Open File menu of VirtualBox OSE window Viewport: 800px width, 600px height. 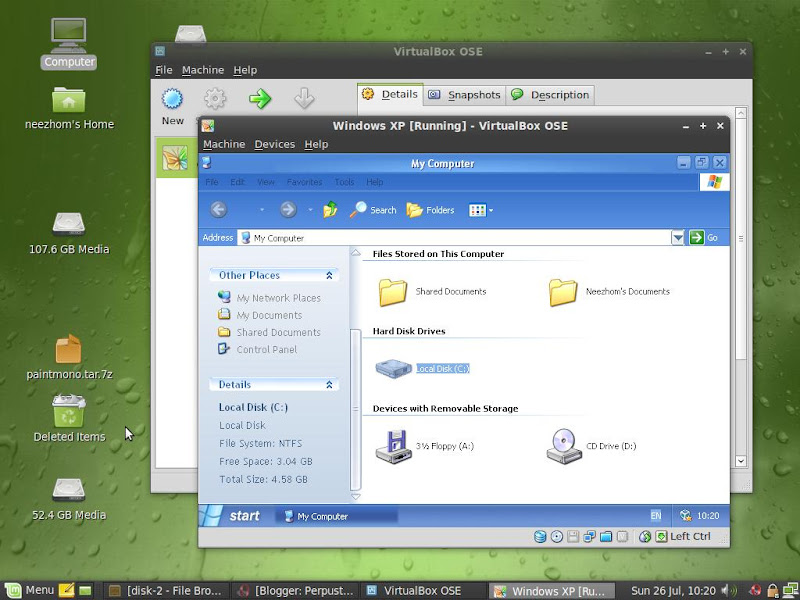click(x=164, y=70)
